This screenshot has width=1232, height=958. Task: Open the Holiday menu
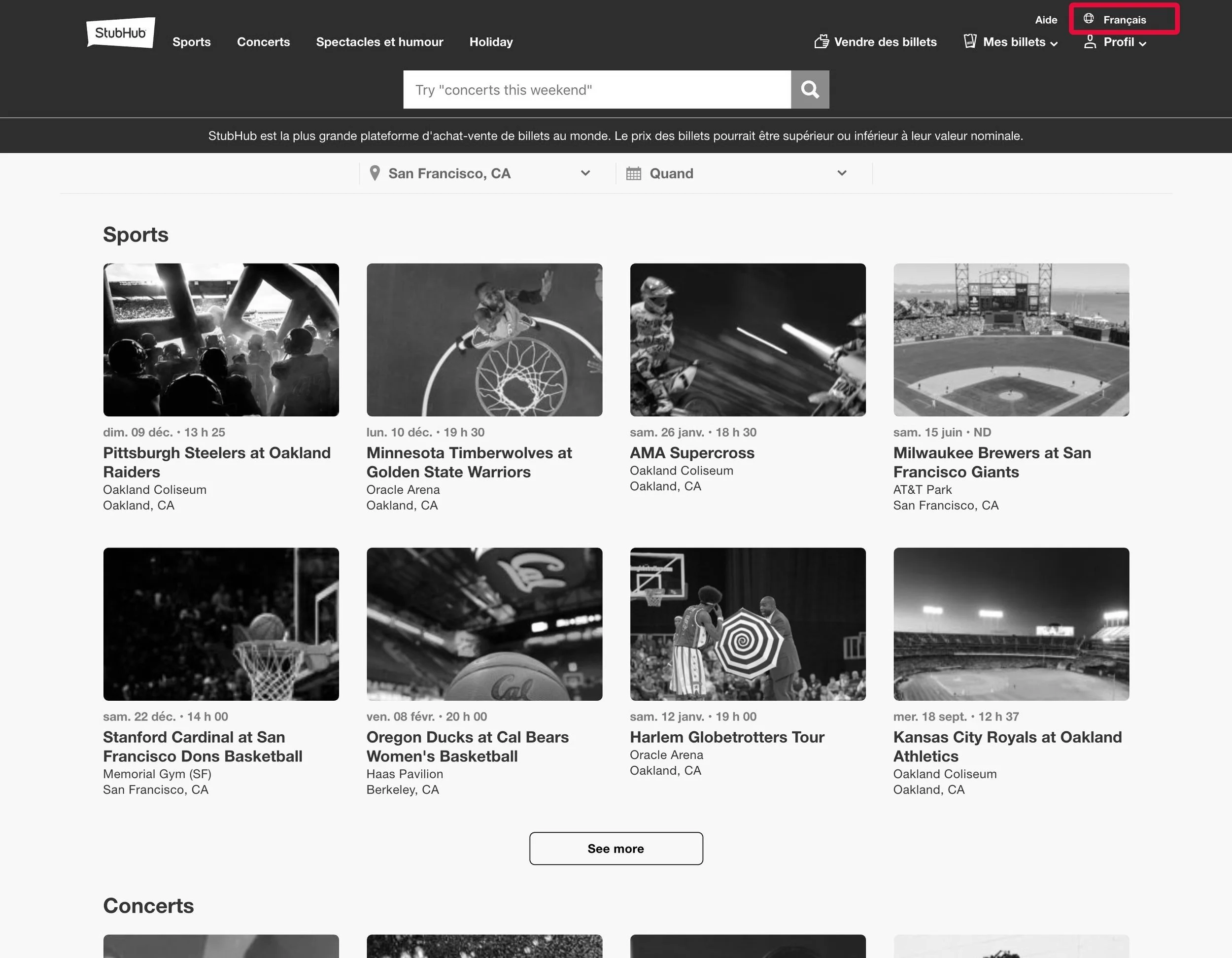coord(491,42)
